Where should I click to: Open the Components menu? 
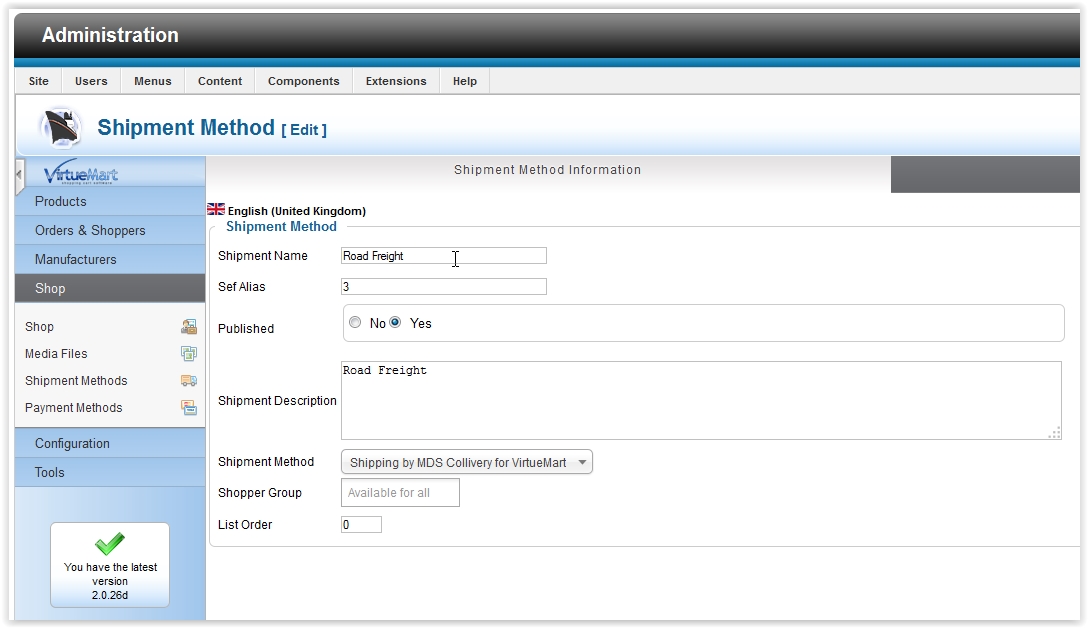(303, 81)
